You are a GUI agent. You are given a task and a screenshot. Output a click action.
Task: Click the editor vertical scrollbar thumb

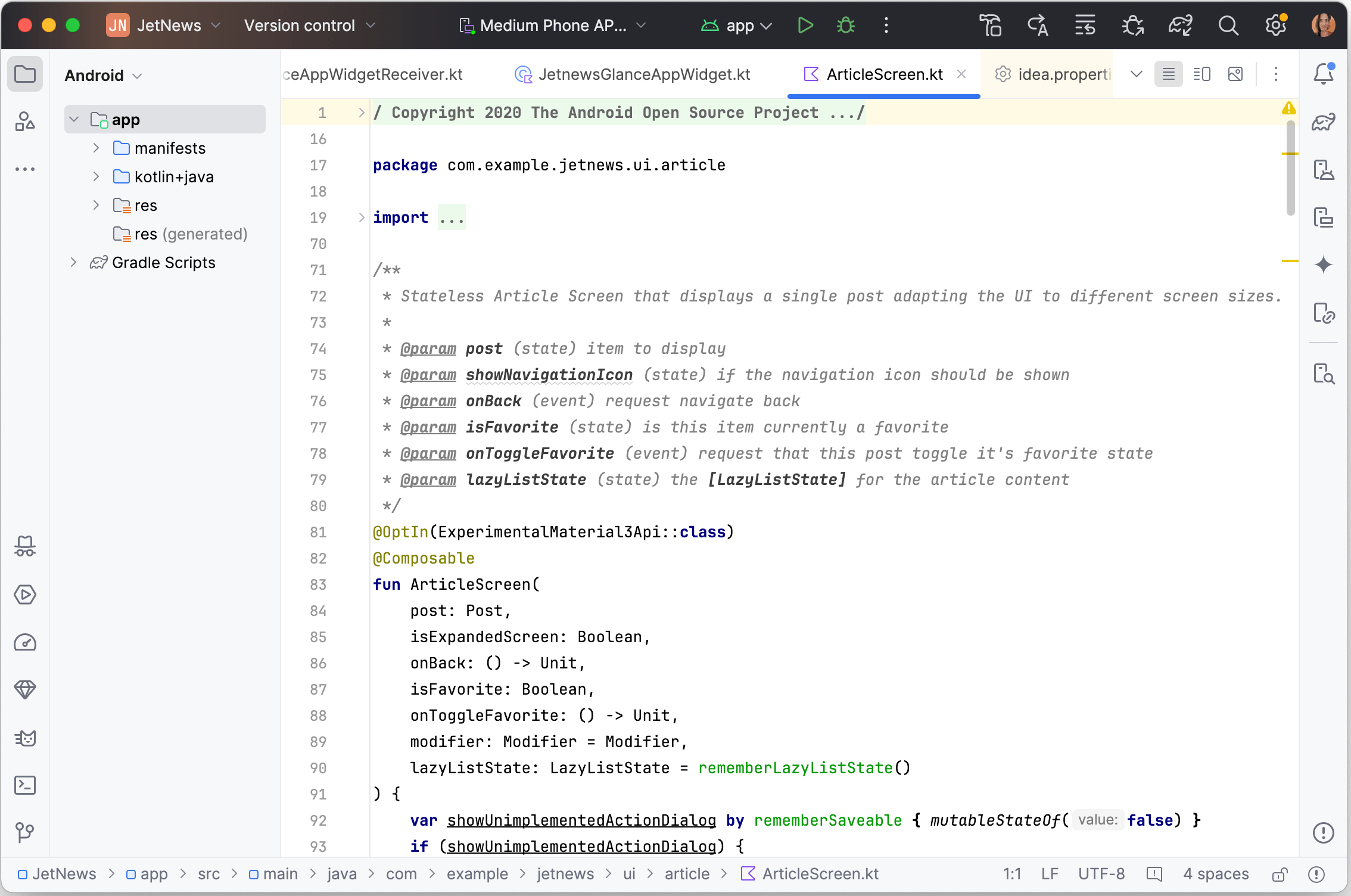1290,167
